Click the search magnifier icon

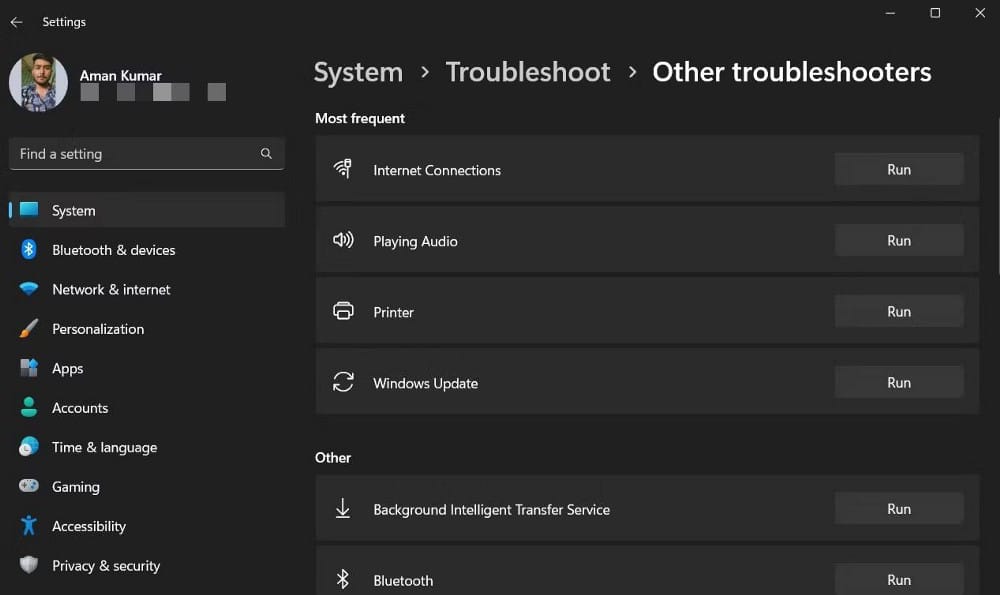pos(266,153)
